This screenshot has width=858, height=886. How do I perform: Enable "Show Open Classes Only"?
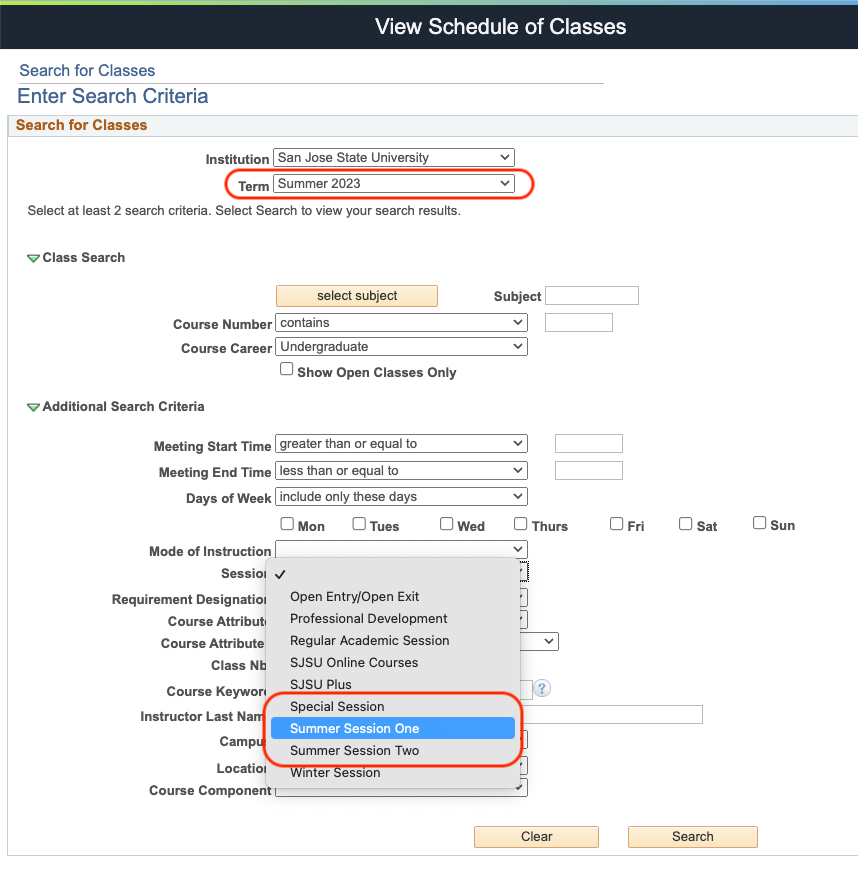click(286, 369)
